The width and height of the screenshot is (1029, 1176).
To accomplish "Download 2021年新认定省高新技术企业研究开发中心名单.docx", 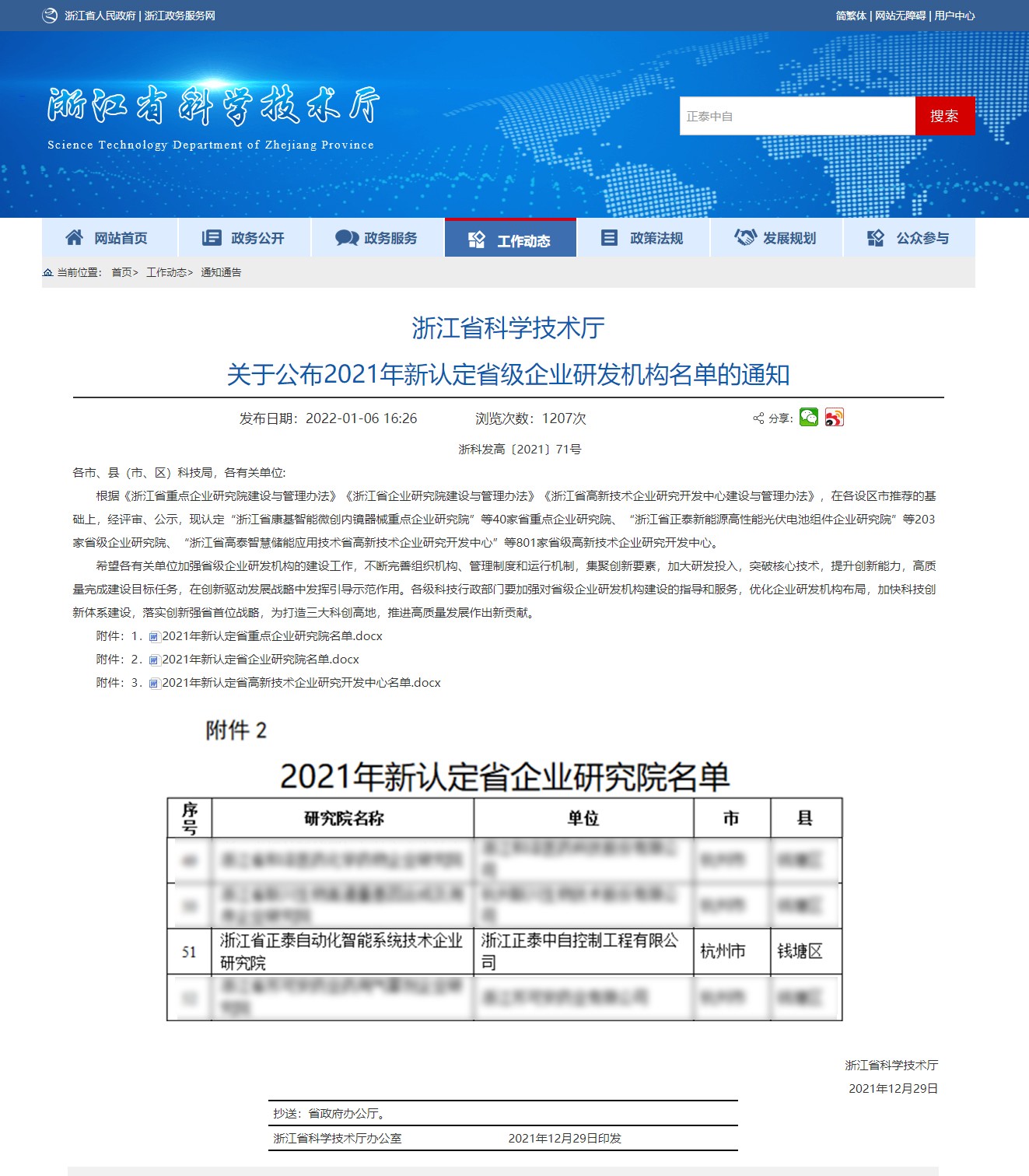I will click(301, 683).
